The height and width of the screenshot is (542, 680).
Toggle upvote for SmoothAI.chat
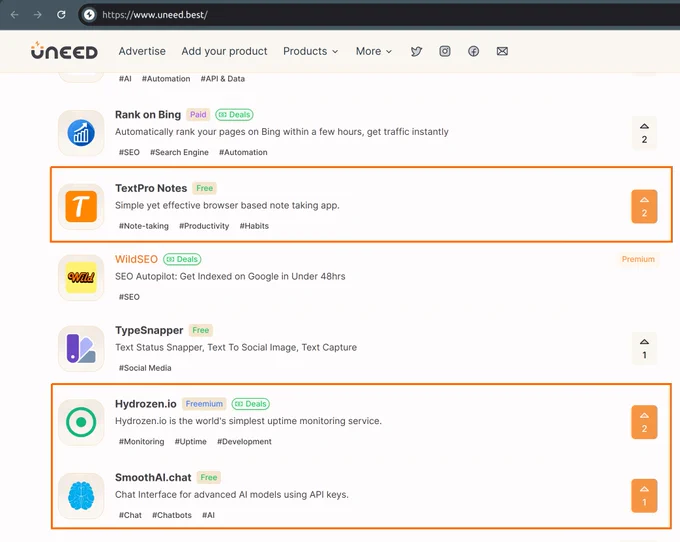644,496
